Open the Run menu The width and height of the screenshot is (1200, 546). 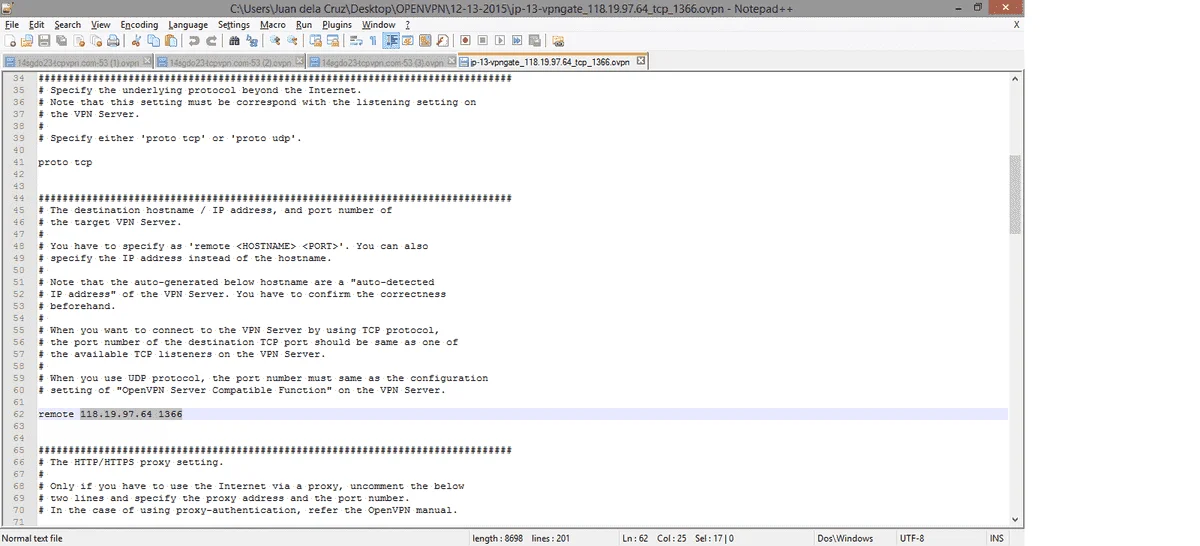(304, 24)
